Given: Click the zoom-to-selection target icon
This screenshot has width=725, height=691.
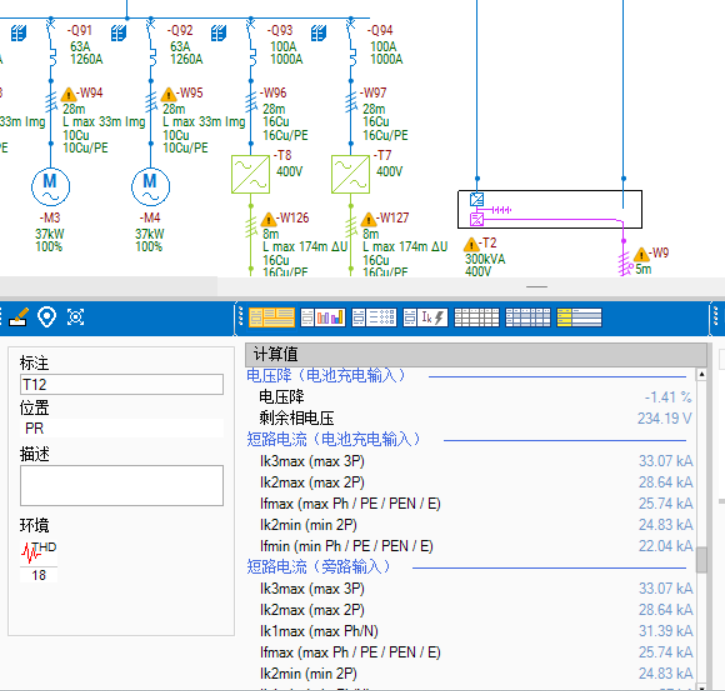Looking at the screenshot, I should coord(75,317).
